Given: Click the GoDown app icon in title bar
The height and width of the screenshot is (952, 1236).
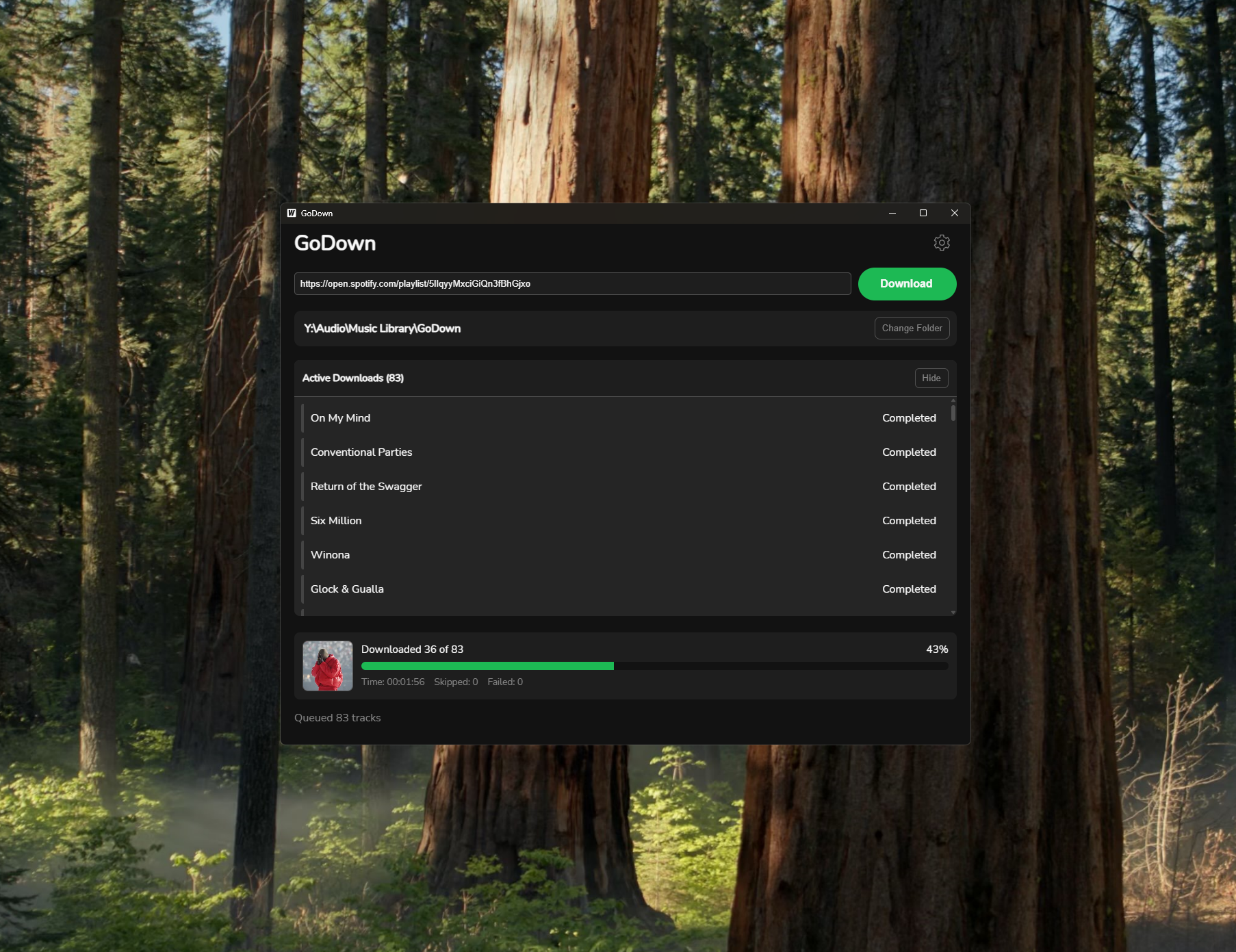Looking at the screenshot, I should (x=292, y=214).
